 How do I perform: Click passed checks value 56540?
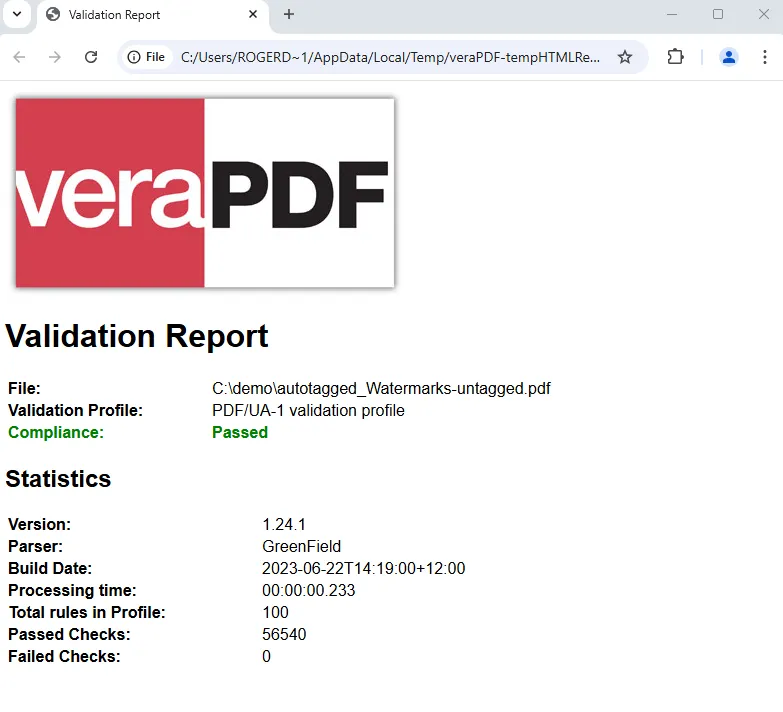pos(284,634)
